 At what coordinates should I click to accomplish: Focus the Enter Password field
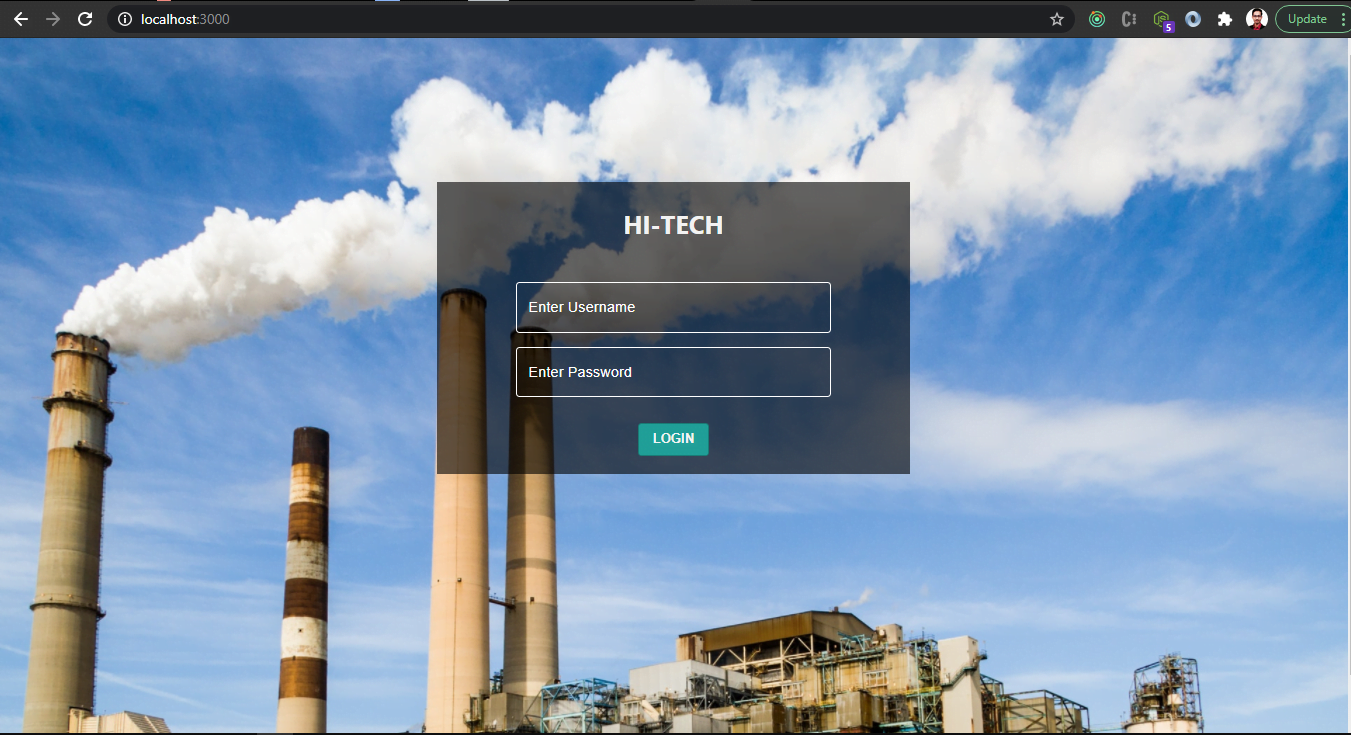click(x=673, y=372)
